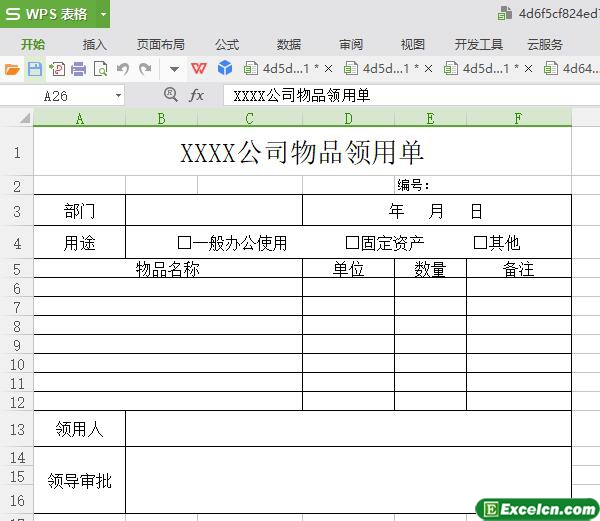The width and height of the screenshot is (600, 521).
Task: Click the □其他 option text
Action: (x=497, y=243)
